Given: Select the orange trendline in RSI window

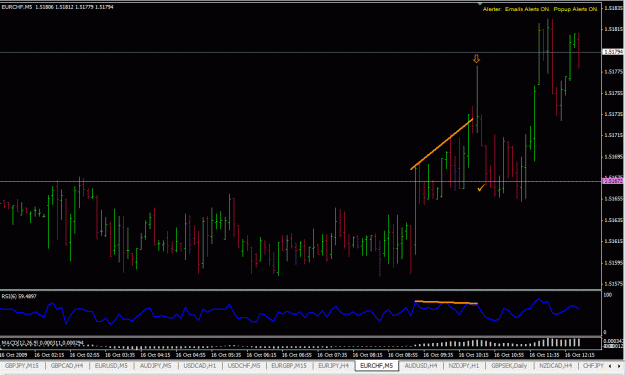Looking at the screenshot, I should [x=446, y=302].
